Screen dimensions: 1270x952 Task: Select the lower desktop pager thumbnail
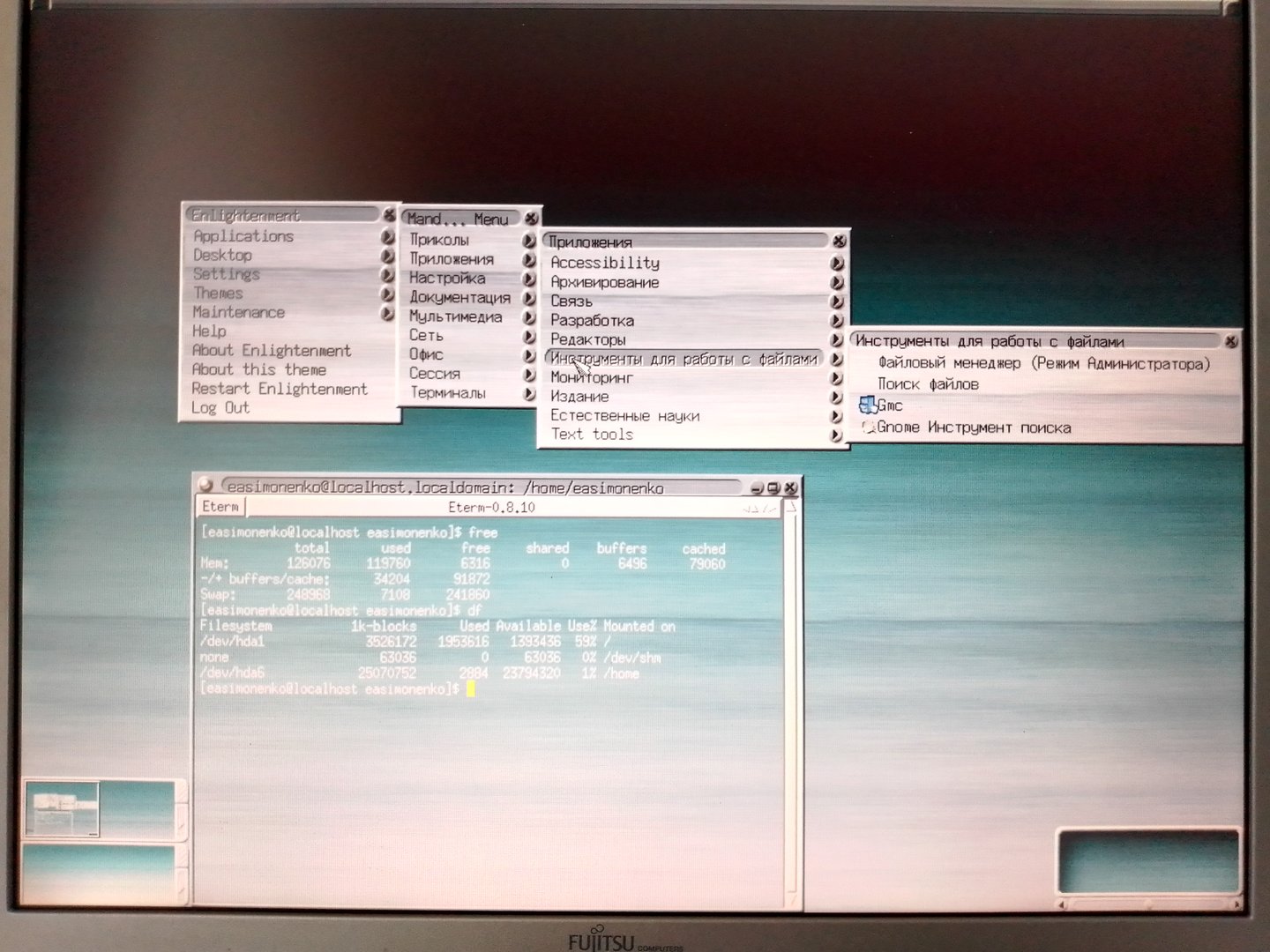point(98,873)
